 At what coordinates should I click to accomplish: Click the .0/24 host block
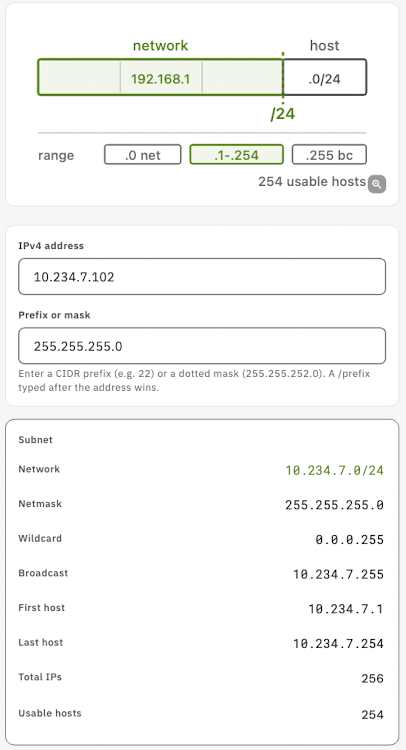click(x=325, y=77)
